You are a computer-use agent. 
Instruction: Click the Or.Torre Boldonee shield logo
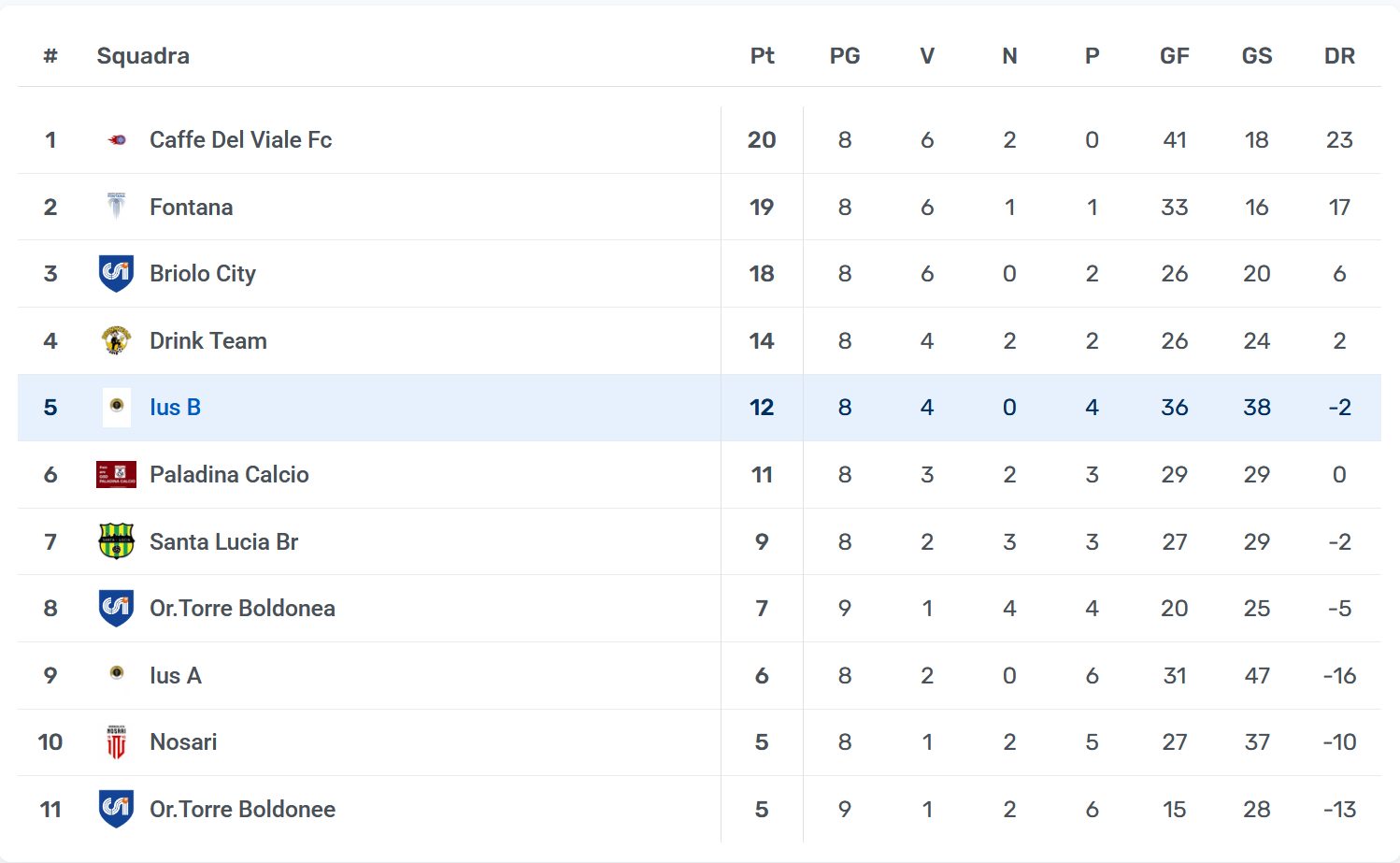117,809
